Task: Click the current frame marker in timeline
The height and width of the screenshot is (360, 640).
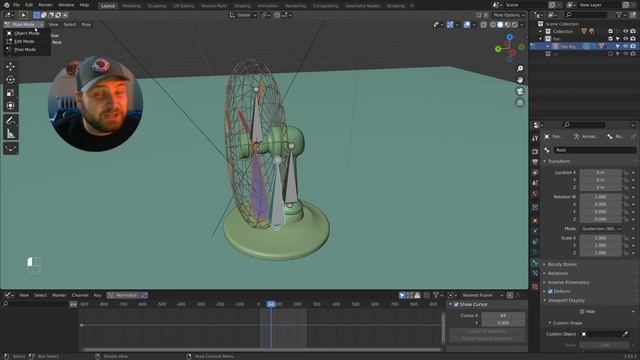Action: pos(271,304)
